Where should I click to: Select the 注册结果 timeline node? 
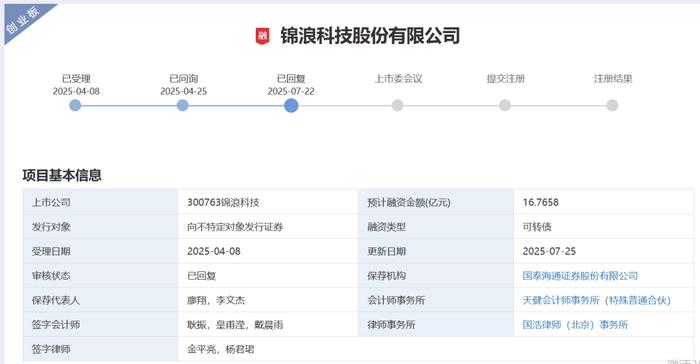[612, 105]
